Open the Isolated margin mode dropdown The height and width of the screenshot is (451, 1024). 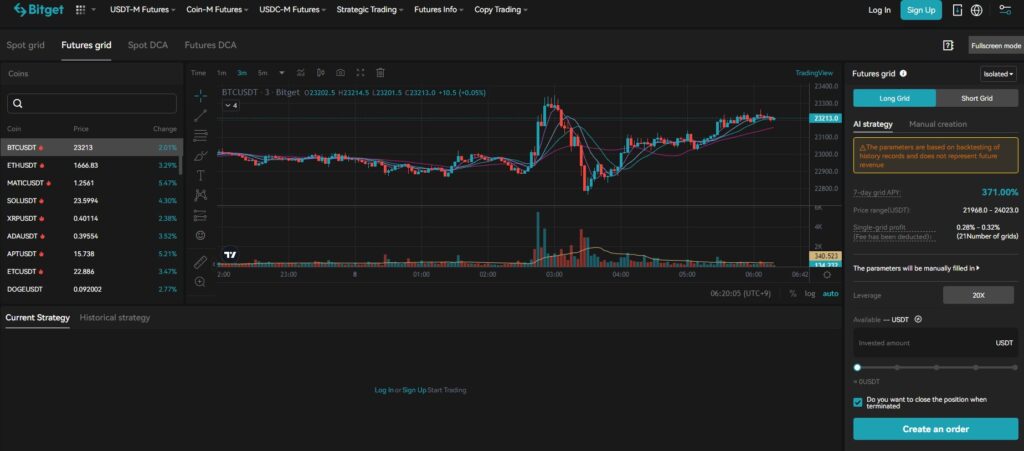(999, 74)
